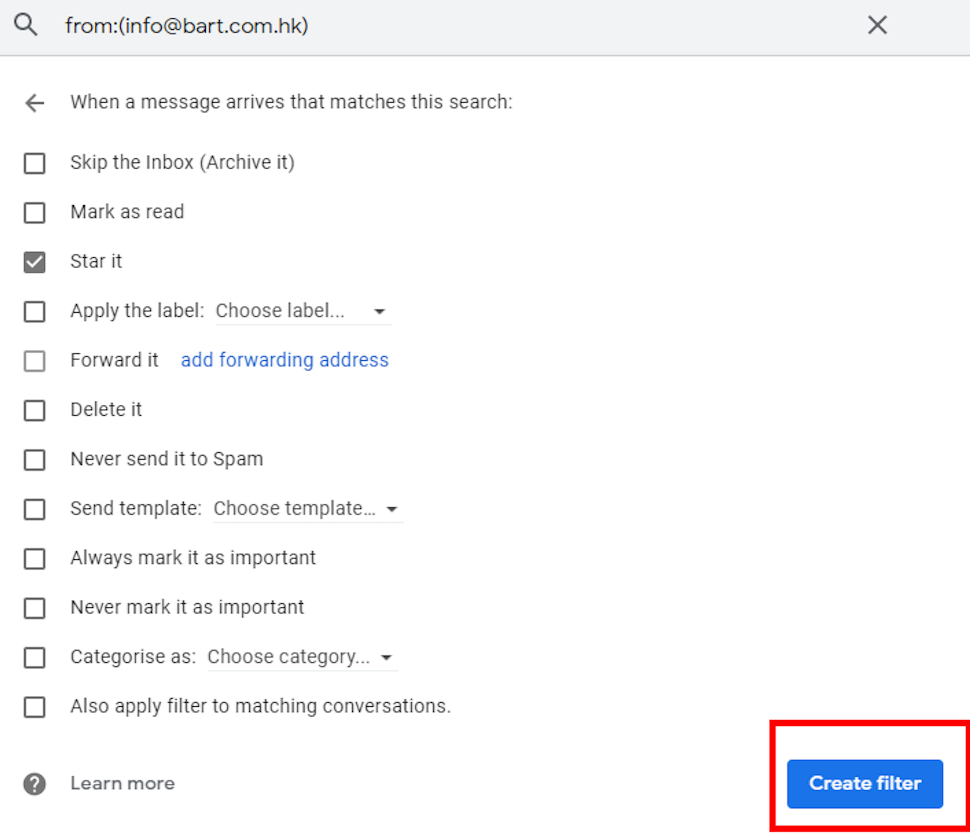Expand the Choose category dropdown
This screenshot has width=970, height=834.
(302, 657)
